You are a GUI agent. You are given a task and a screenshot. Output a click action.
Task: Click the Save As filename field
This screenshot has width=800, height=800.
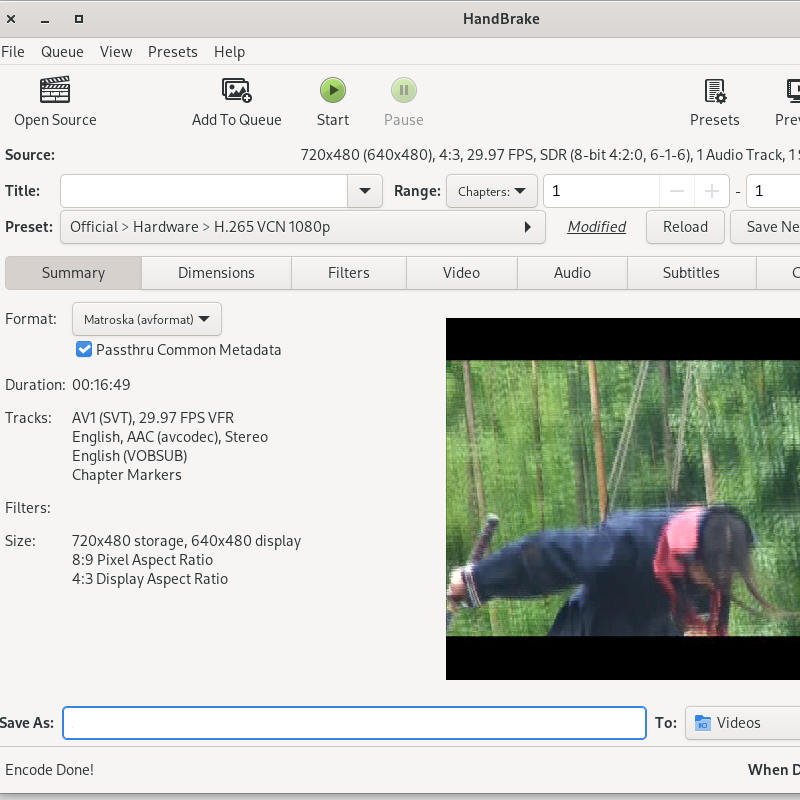tap(354, 723)
